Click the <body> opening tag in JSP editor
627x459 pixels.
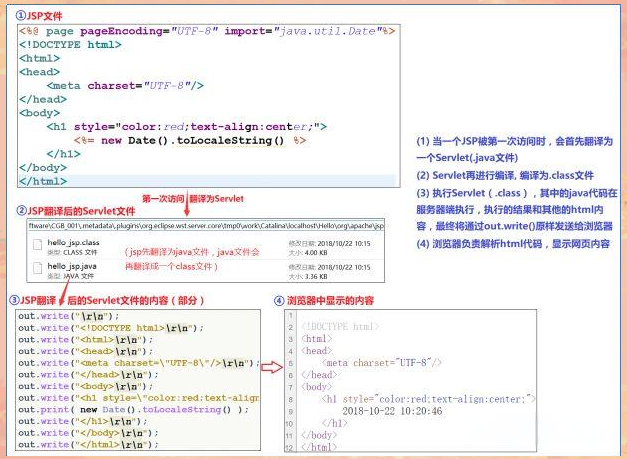pos(39,113)
